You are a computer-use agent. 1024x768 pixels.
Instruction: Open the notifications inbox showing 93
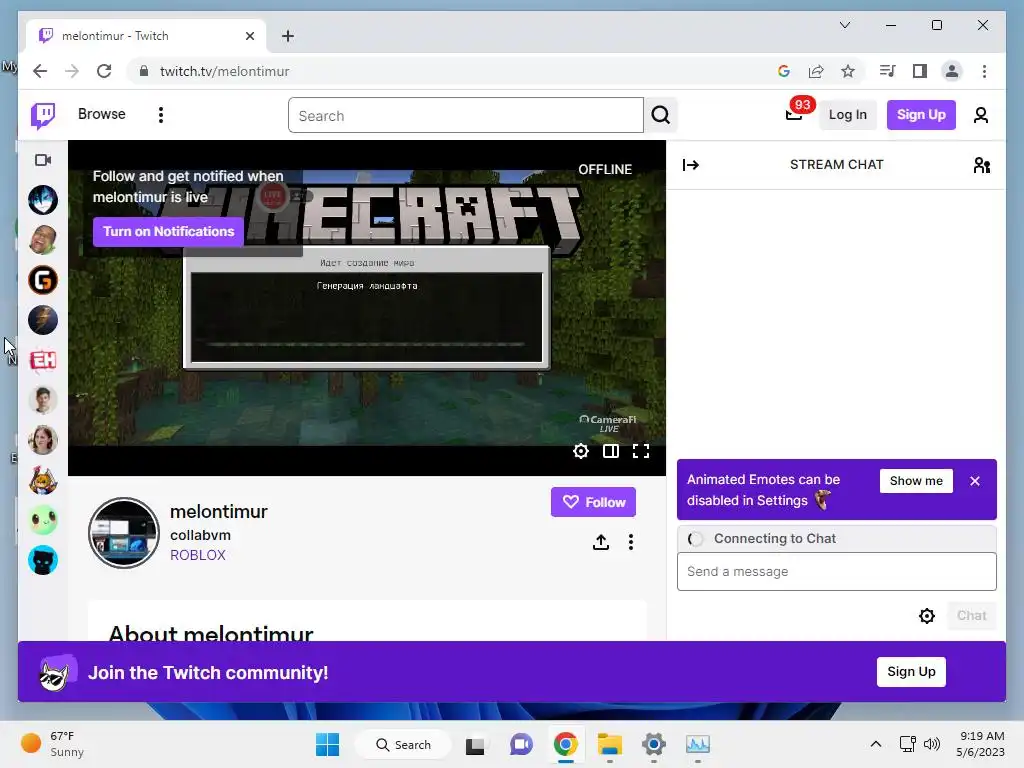794,115
